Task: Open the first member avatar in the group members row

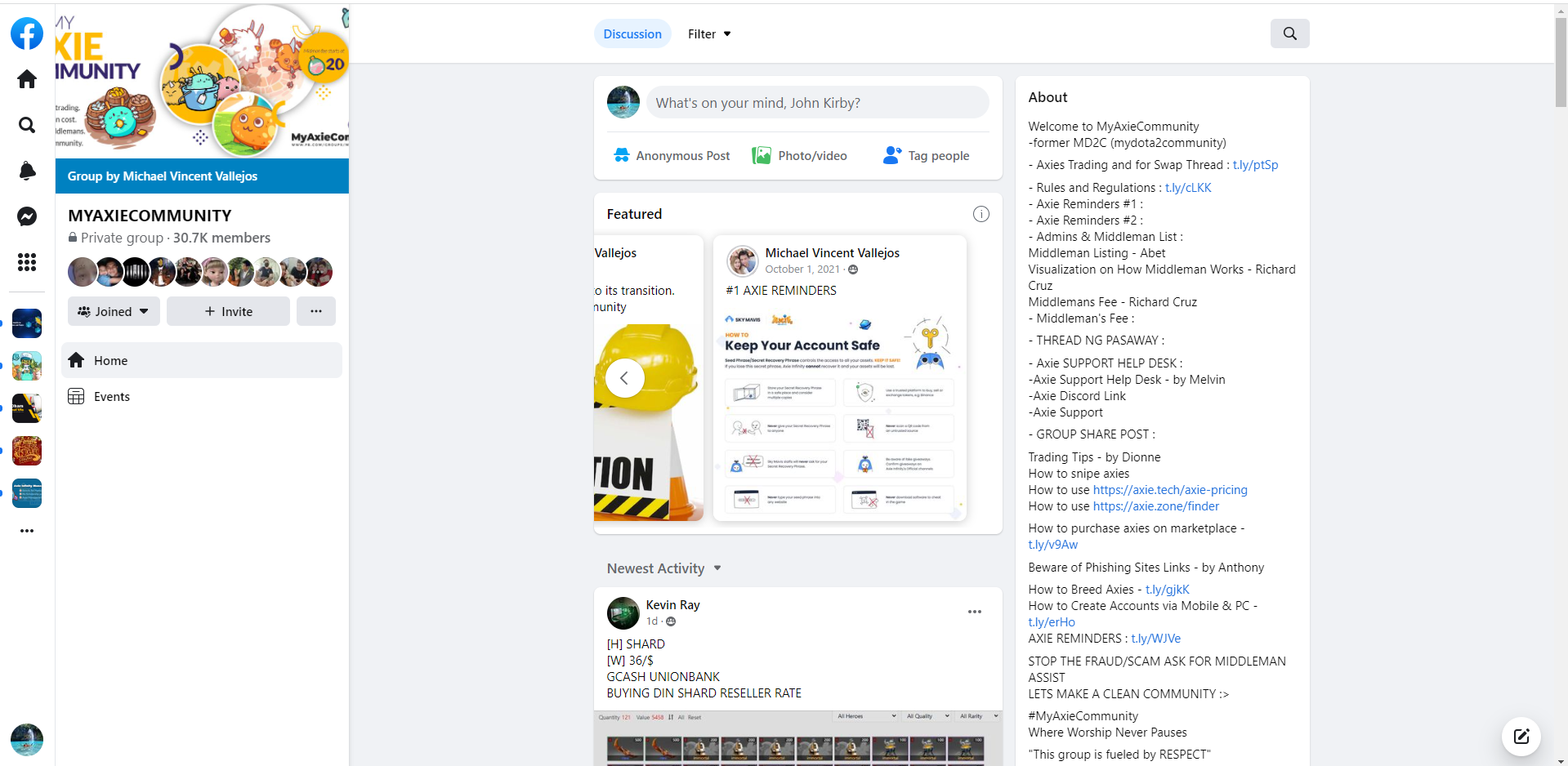Action: [x=83, y=272]
